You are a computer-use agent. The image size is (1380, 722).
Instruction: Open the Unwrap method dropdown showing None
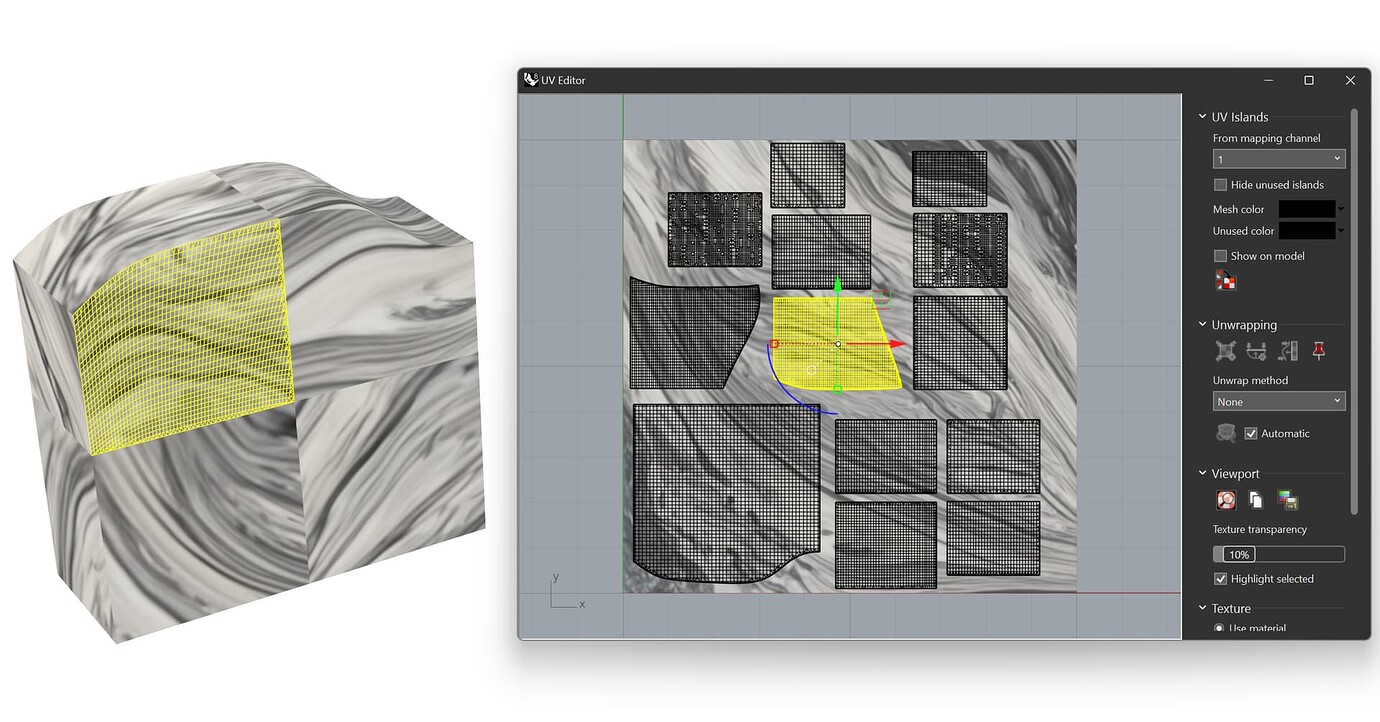pos(1279,401)
